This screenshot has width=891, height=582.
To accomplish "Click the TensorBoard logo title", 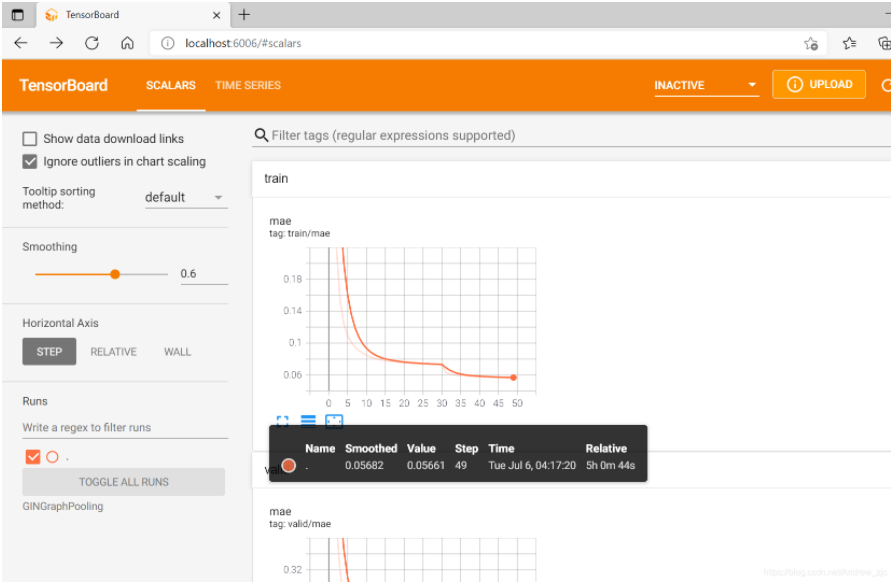I will tap(64, 85).
